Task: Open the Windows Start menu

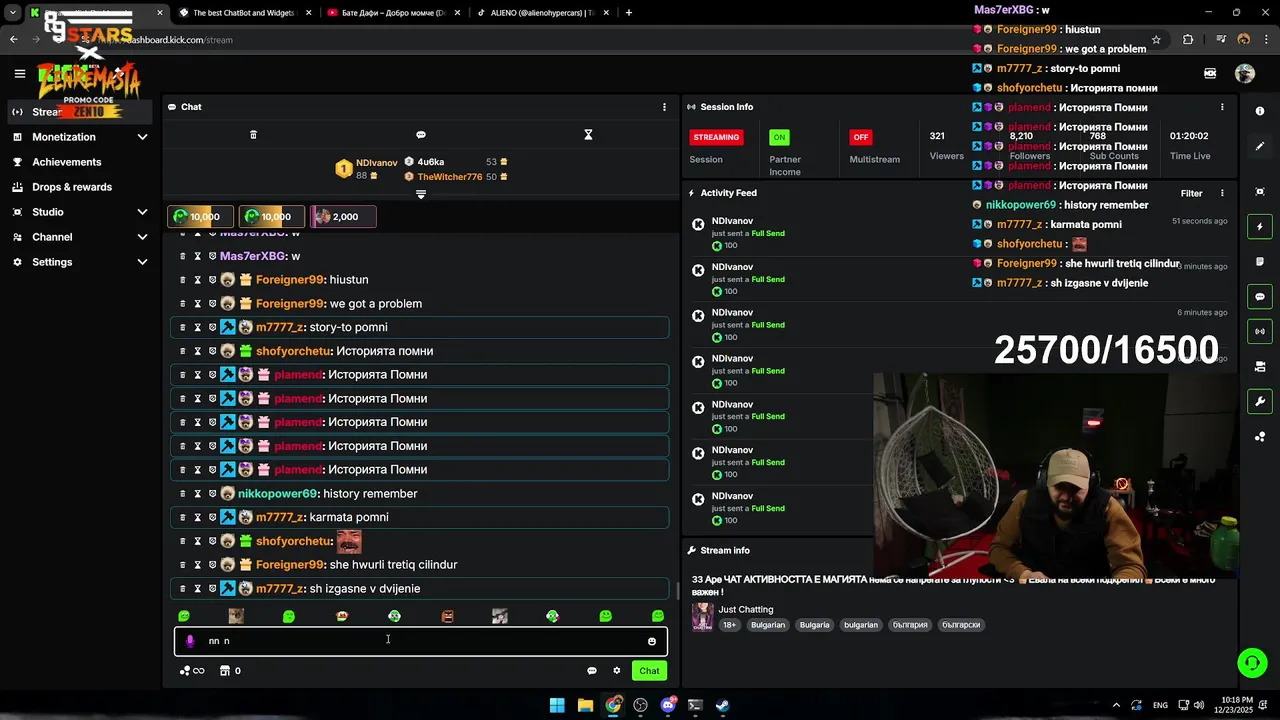Action: (557, 705)
